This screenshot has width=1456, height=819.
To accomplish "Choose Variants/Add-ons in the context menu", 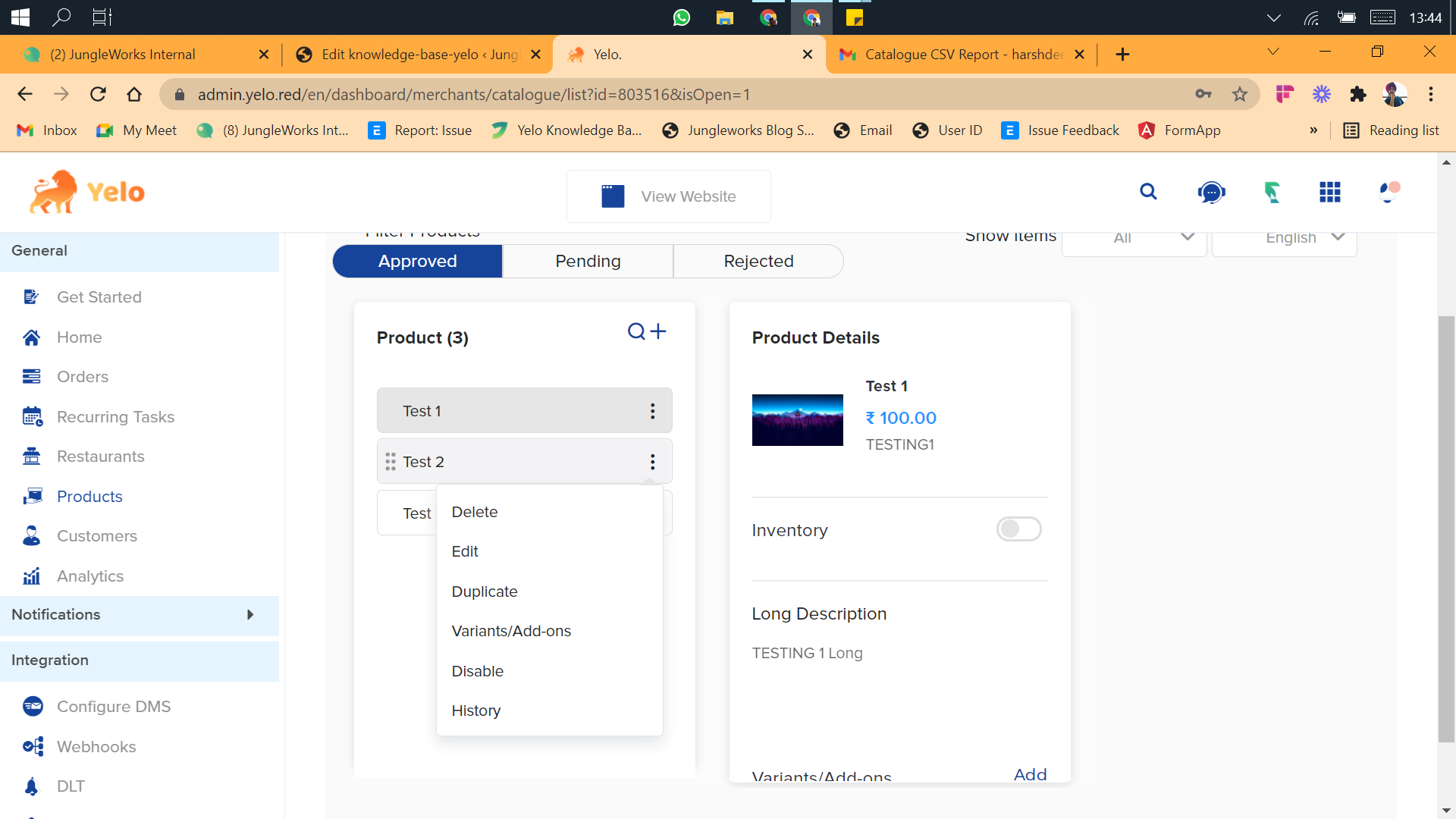I will [510, 631].
